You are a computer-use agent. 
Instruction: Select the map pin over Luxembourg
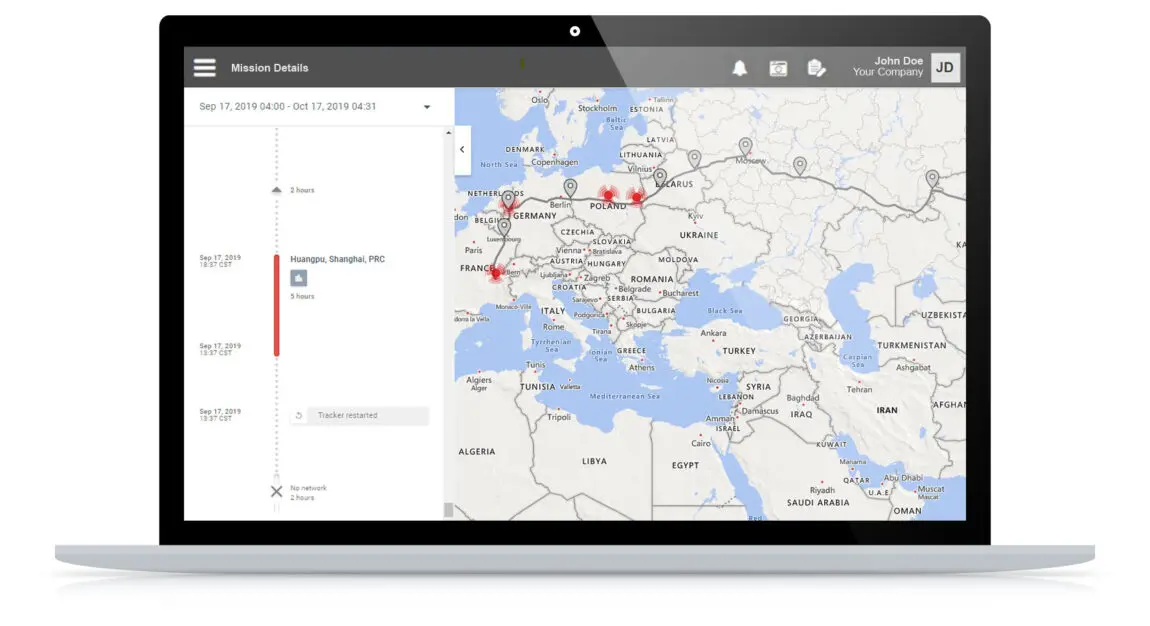click(504, 226)
